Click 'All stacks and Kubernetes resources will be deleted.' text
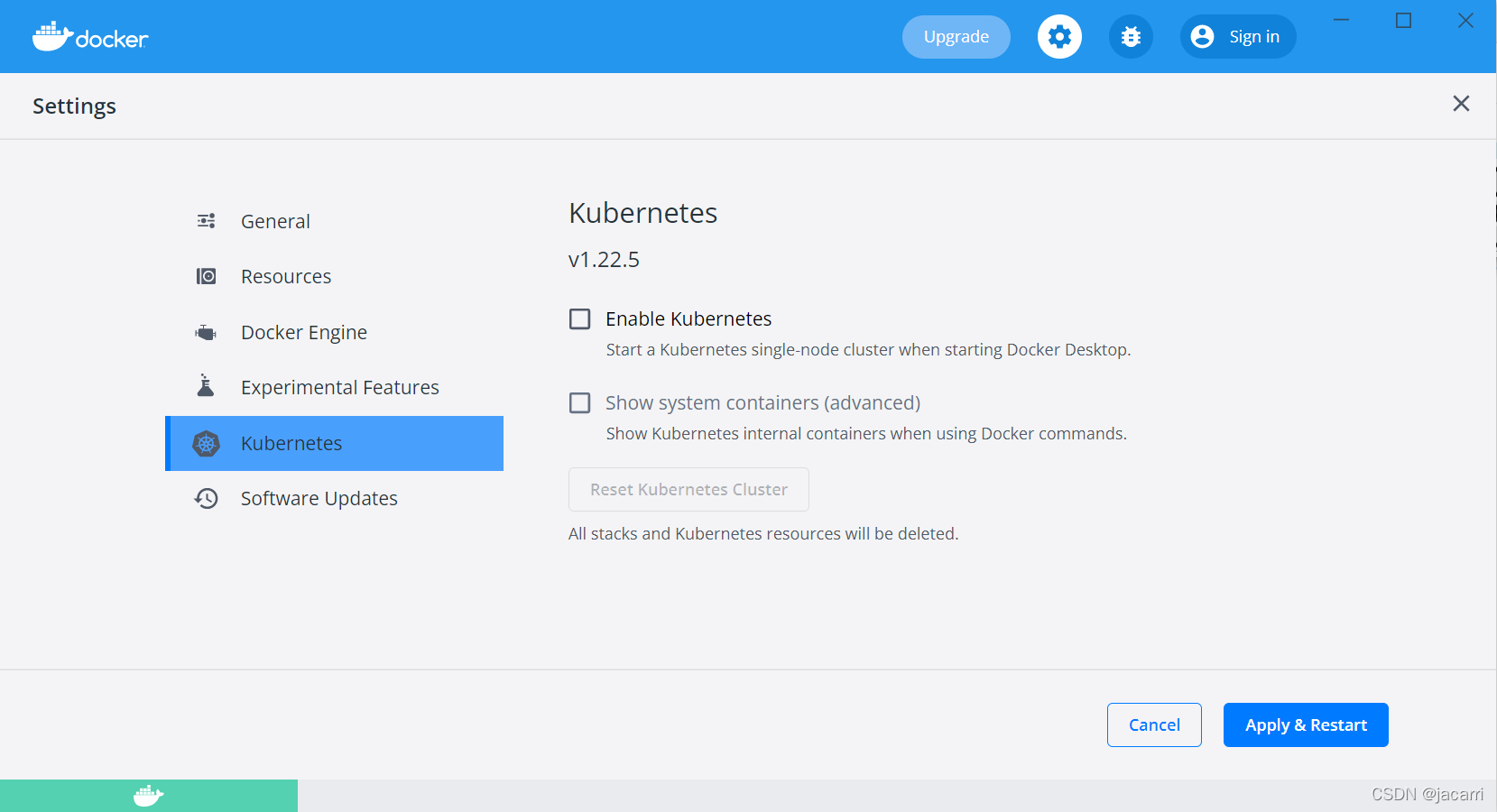Viewport: 1497px width, 812px height. coord(763,534)
